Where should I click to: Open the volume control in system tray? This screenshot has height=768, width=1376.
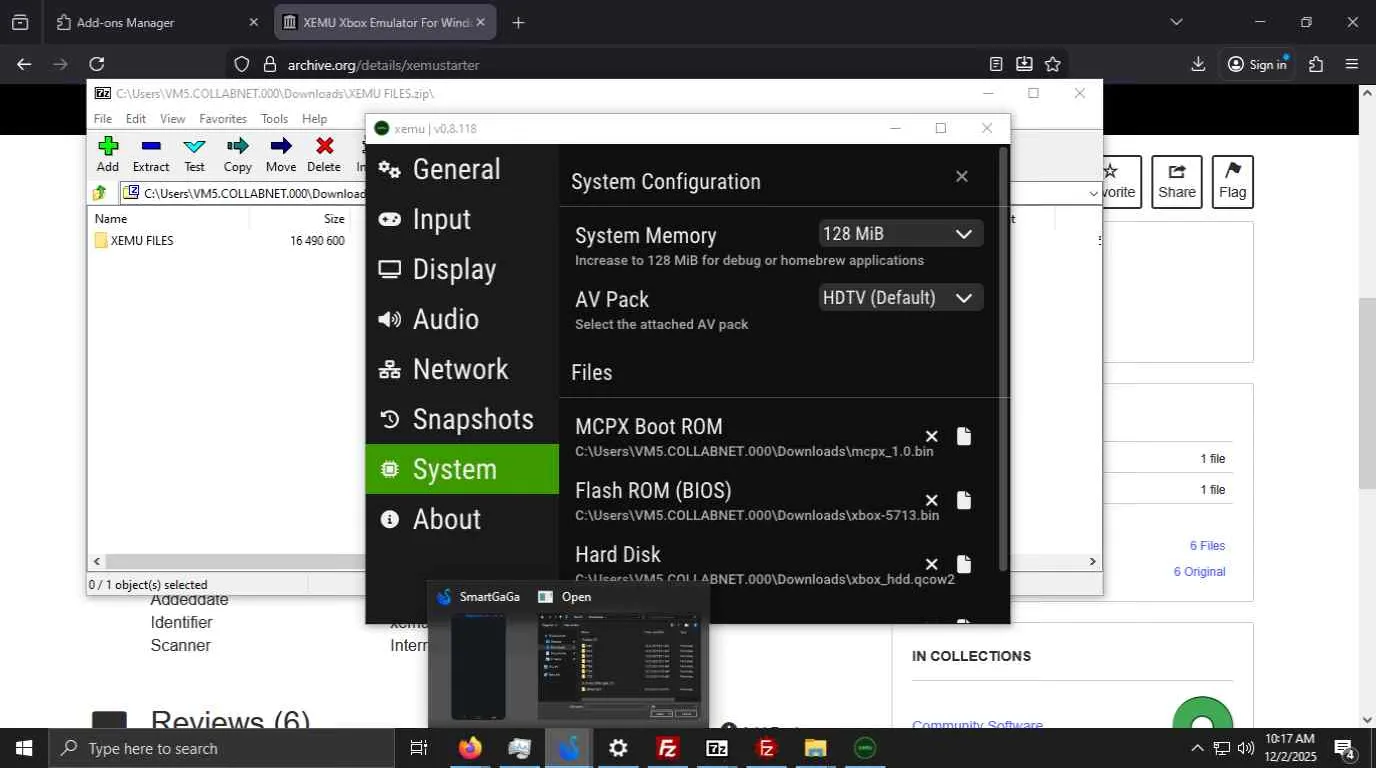pyautogui.click(x=1246, y=748)
